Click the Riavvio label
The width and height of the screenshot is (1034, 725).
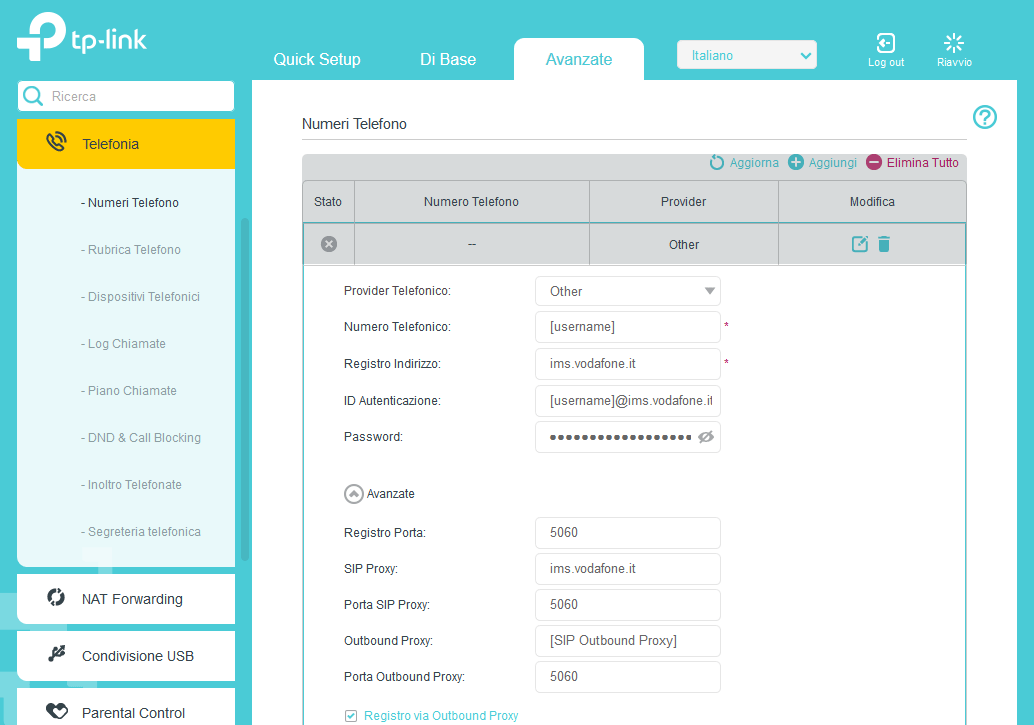tap(954, 62)
